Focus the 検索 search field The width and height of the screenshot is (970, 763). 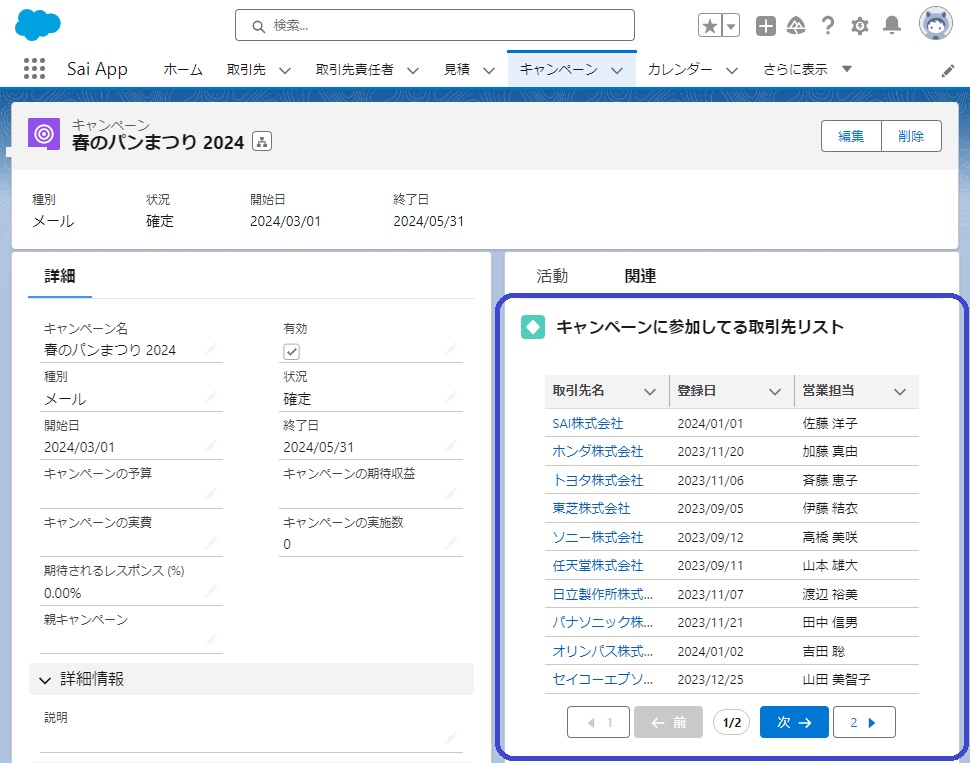pos(435,25)
